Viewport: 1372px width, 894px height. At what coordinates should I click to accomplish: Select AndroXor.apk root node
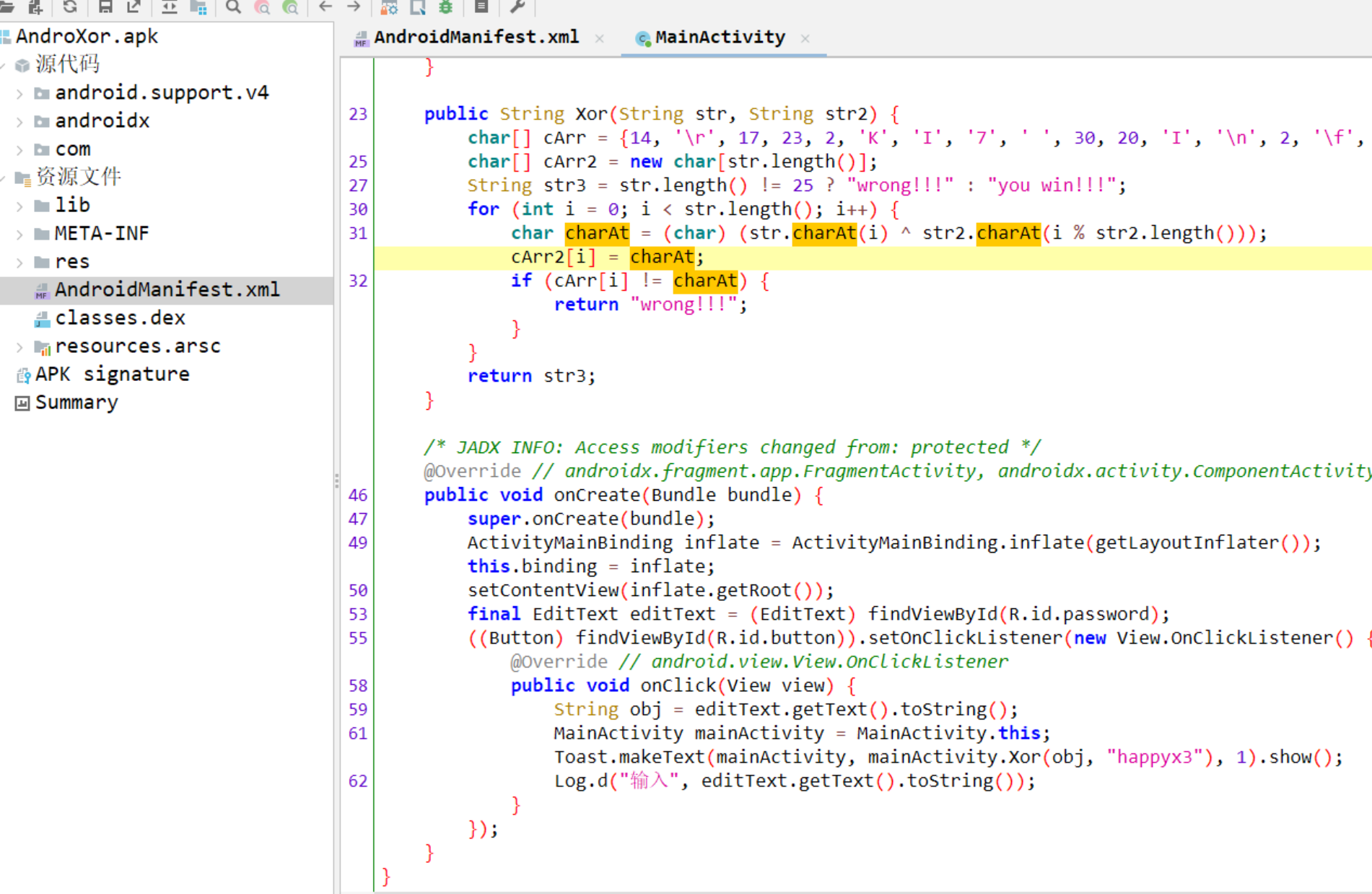(x=87, y=36)
